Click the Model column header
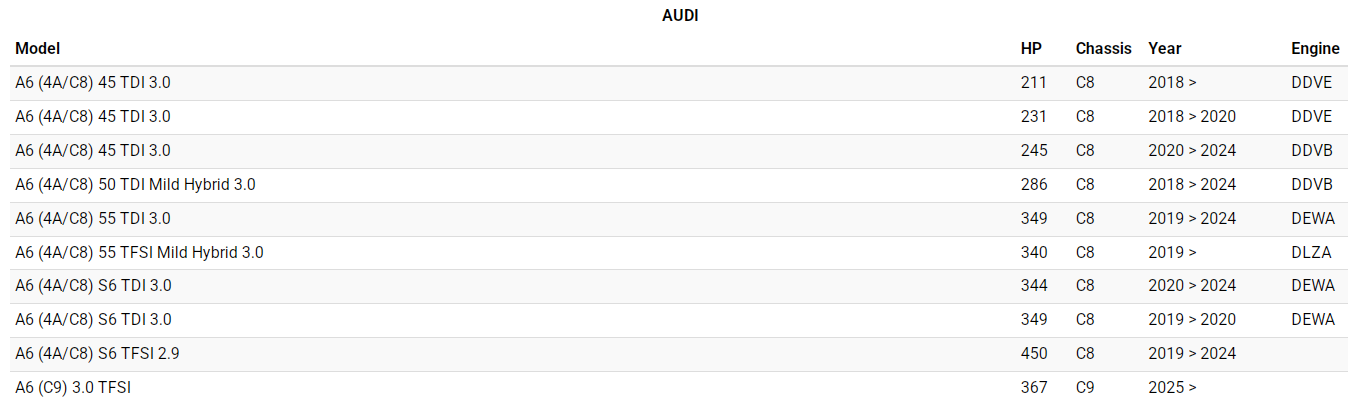1348x405 pixels. (38, 48)
